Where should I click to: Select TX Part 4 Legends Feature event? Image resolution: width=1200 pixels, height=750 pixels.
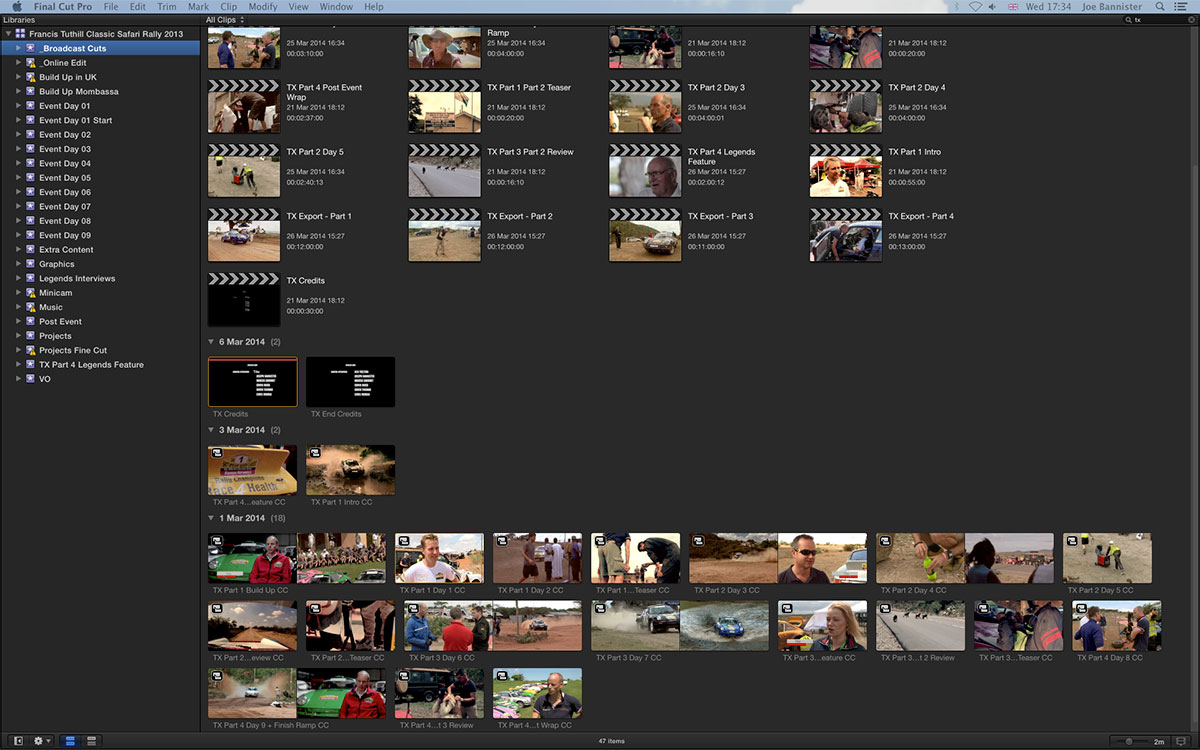[x=100, y=365]
